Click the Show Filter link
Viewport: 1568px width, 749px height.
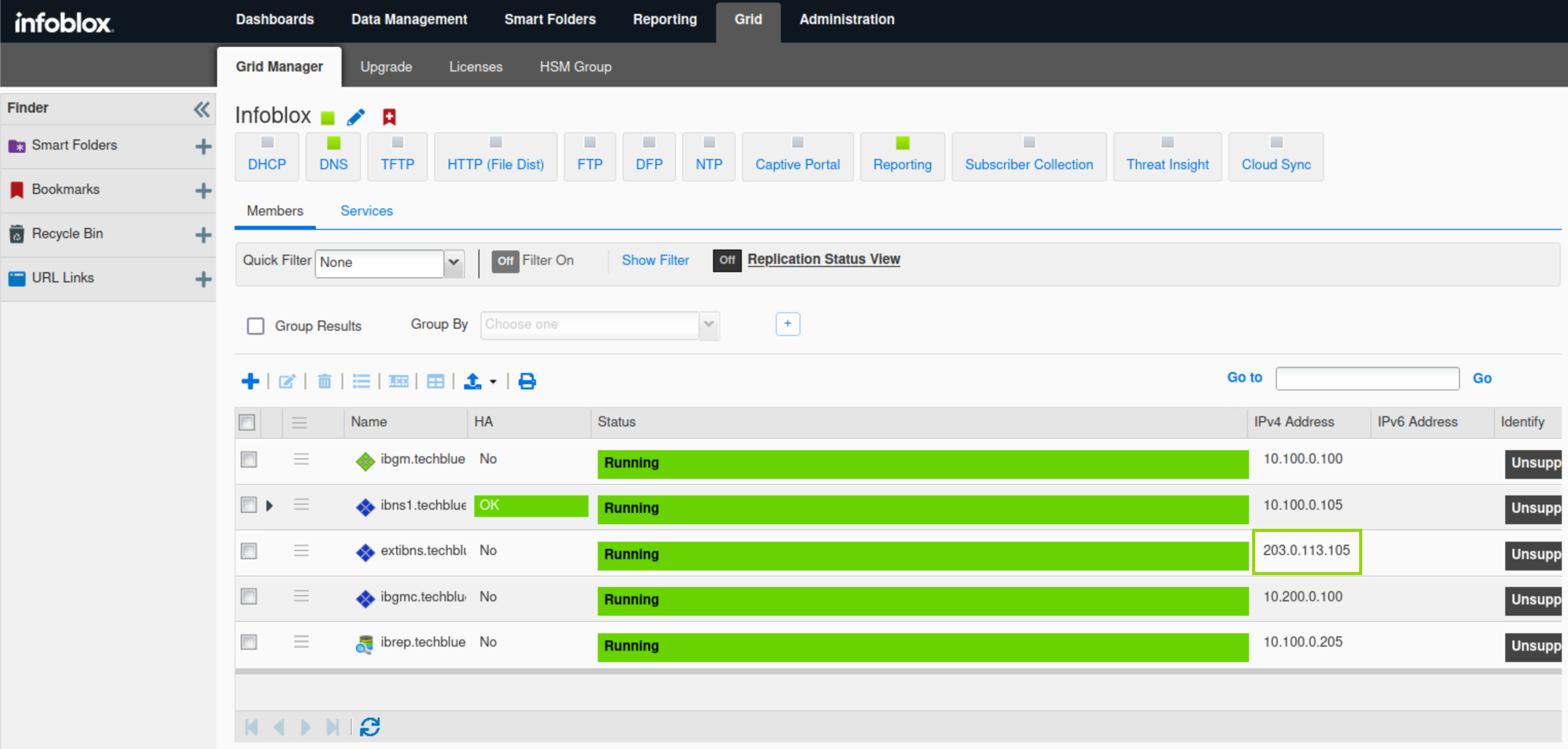click(655, 260)
